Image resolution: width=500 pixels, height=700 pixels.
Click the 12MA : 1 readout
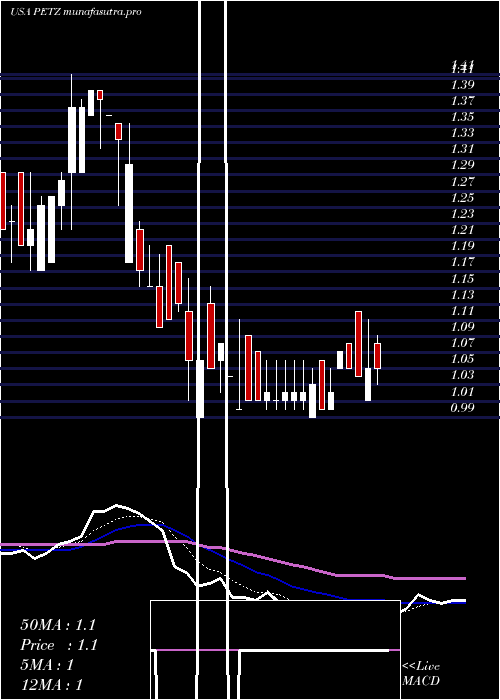[51, 685]
